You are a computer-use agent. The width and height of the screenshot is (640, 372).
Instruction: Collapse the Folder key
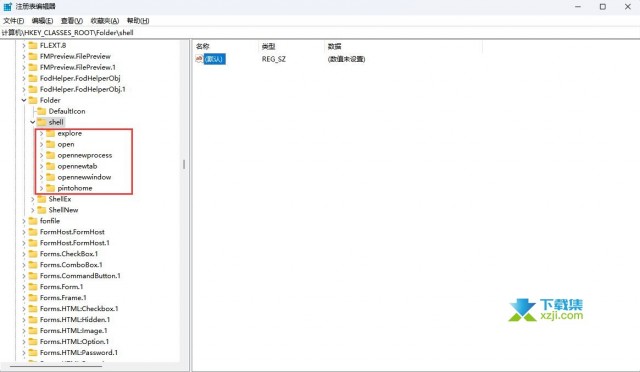24,100
